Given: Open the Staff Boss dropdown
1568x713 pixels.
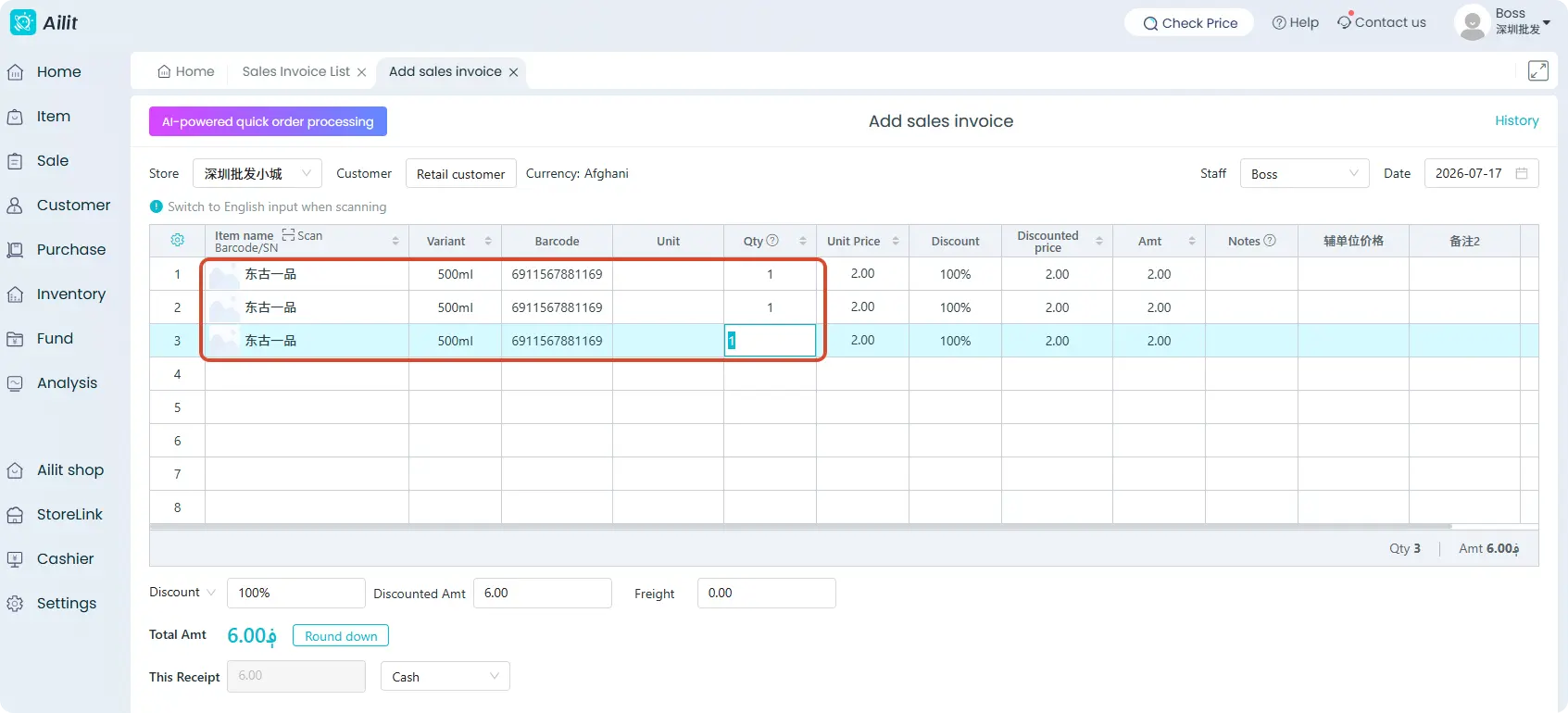Looking at the screenshot, I should click(1305, 173).
